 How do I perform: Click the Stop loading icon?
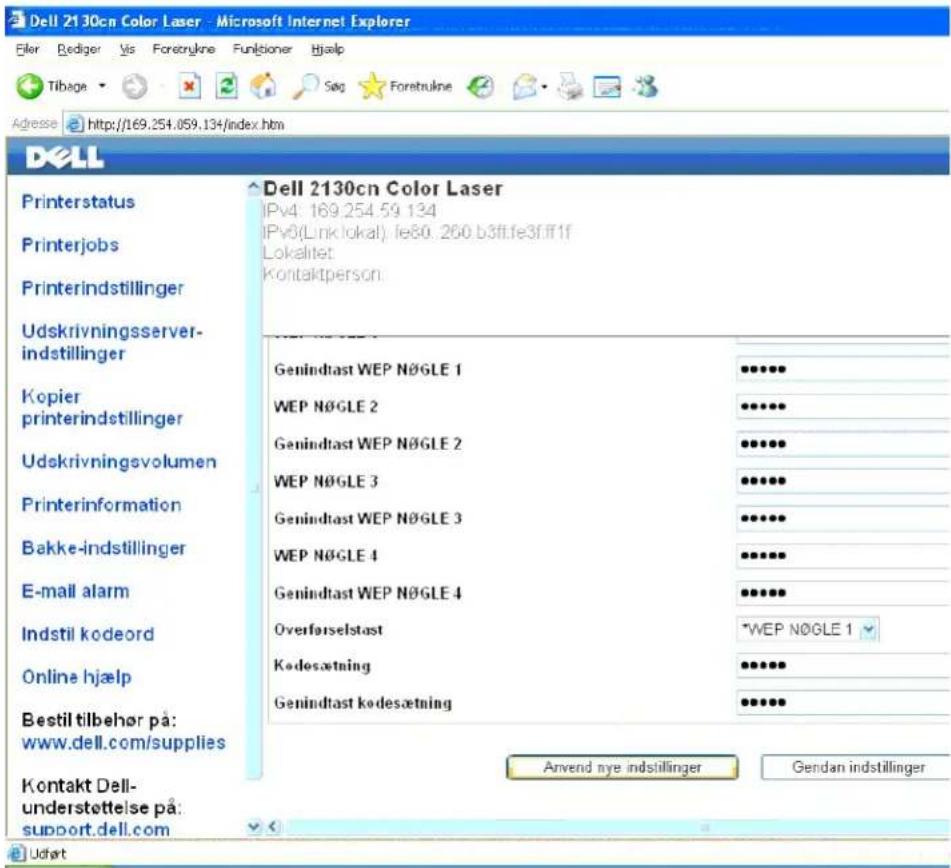pyautogui.click(x=189, y=87)
